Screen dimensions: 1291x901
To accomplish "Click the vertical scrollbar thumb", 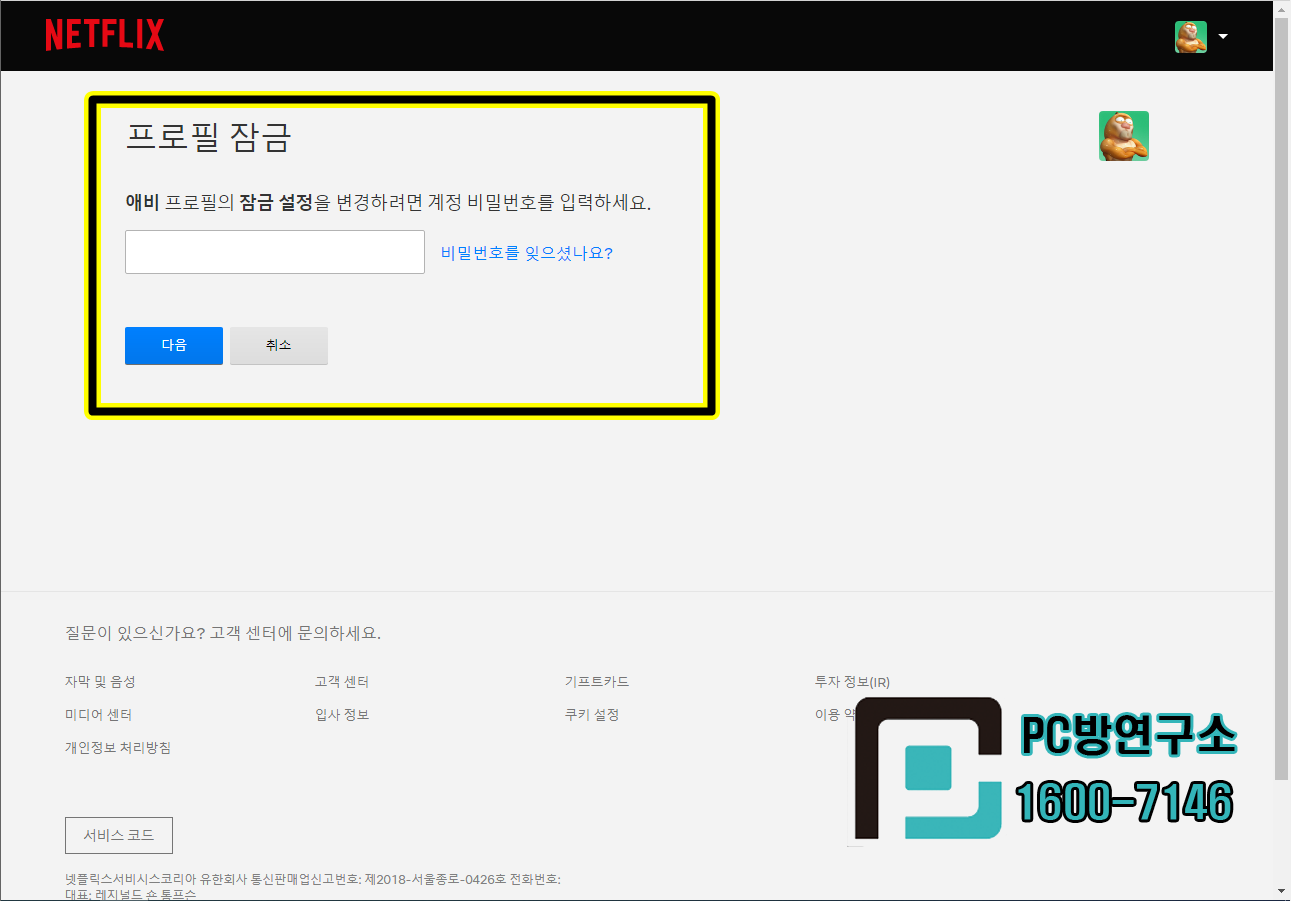I will (x=1282, y=398).
